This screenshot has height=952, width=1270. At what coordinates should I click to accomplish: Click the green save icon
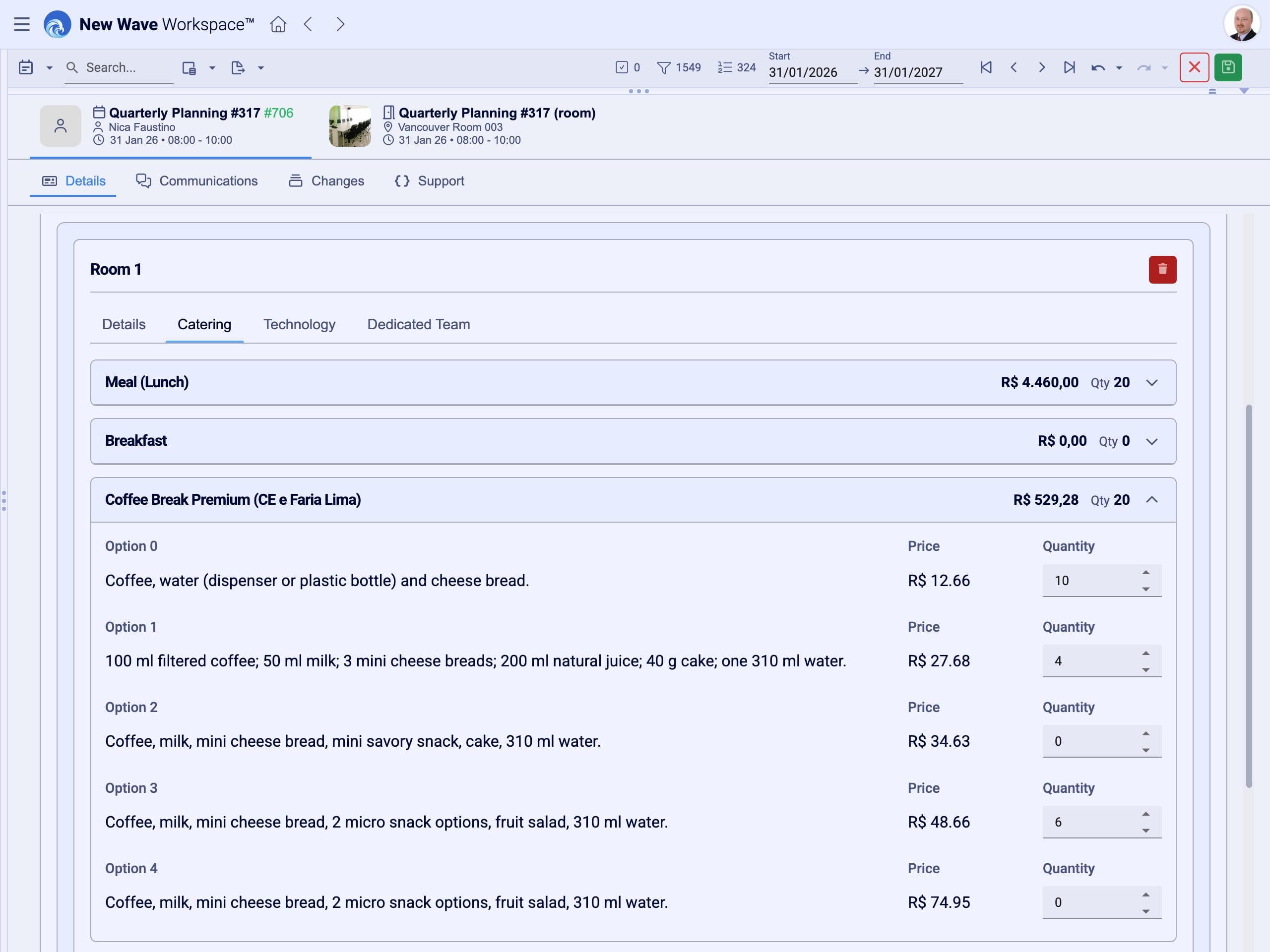tap(1227, 68)
